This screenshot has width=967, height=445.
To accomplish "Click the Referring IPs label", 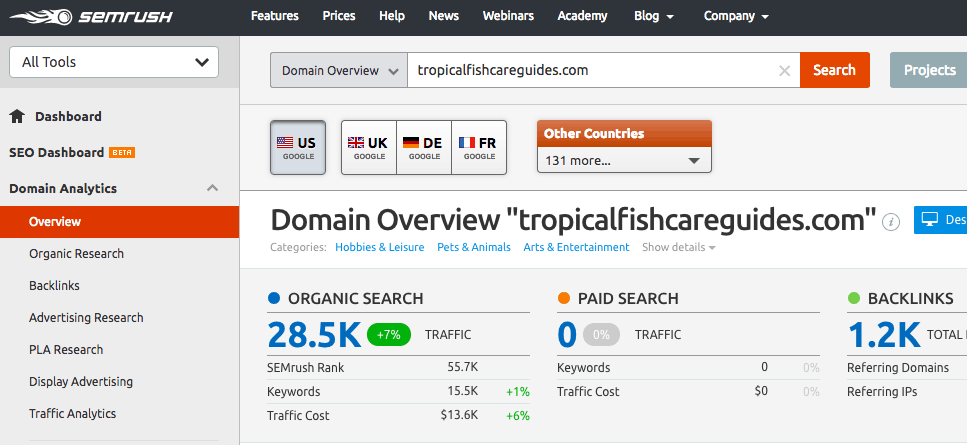I will click(882, 391).
